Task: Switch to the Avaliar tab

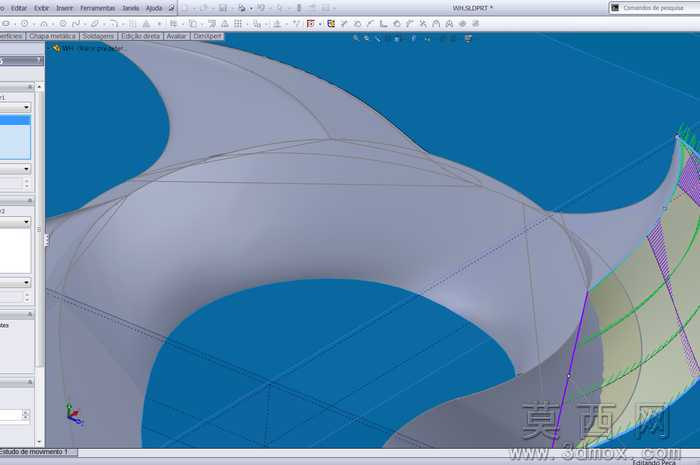Action: (x=176, y=36)
